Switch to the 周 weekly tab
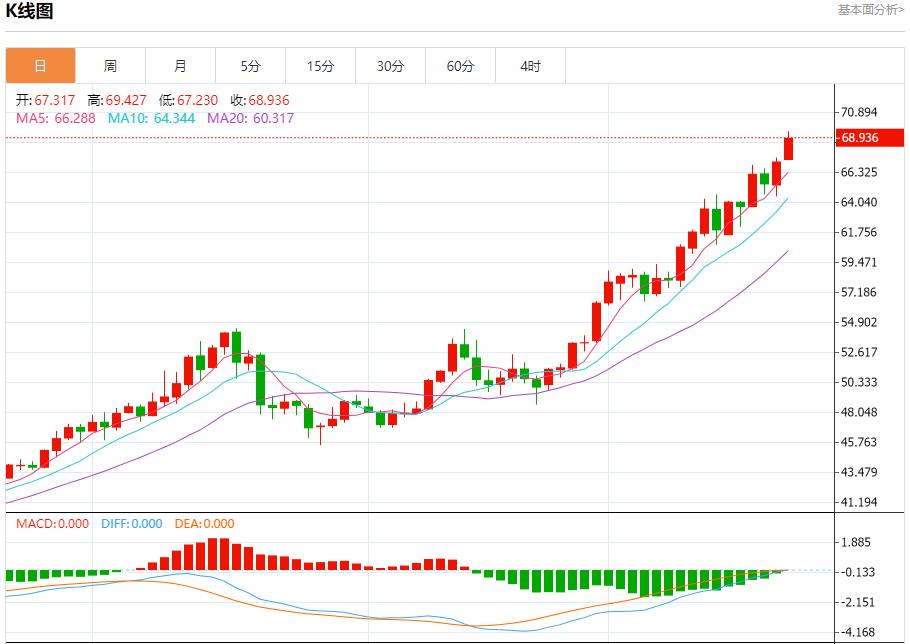This screenshot has width=910, height=644. [x=110, y=66]
